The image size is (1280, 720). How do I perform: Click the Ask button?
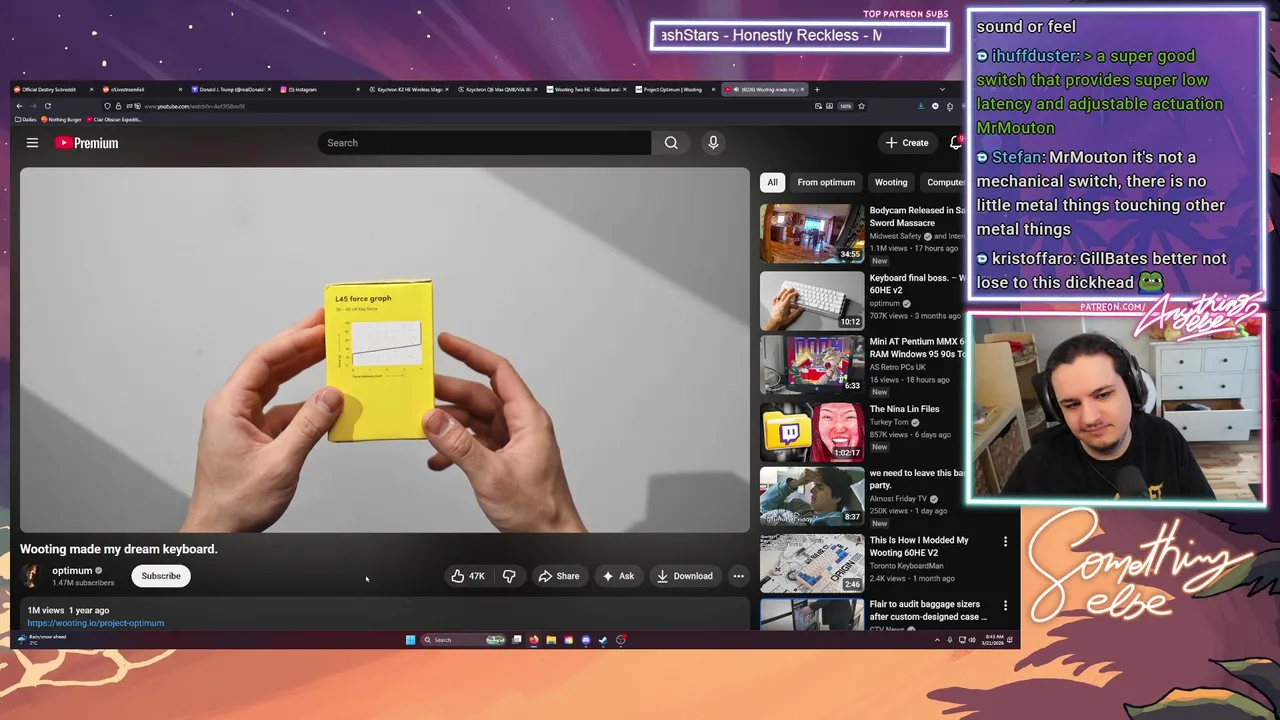coord(618,576)
